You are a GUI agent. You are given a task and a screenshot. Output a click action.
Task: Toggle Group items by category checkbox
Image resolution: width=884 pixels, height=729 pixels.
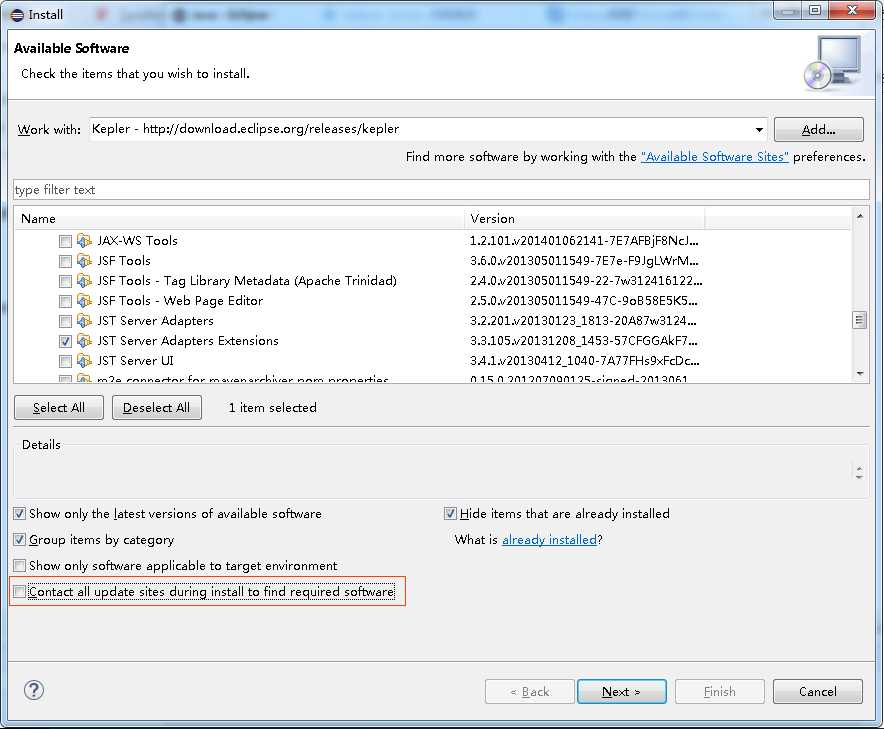[x=20, y=540]
